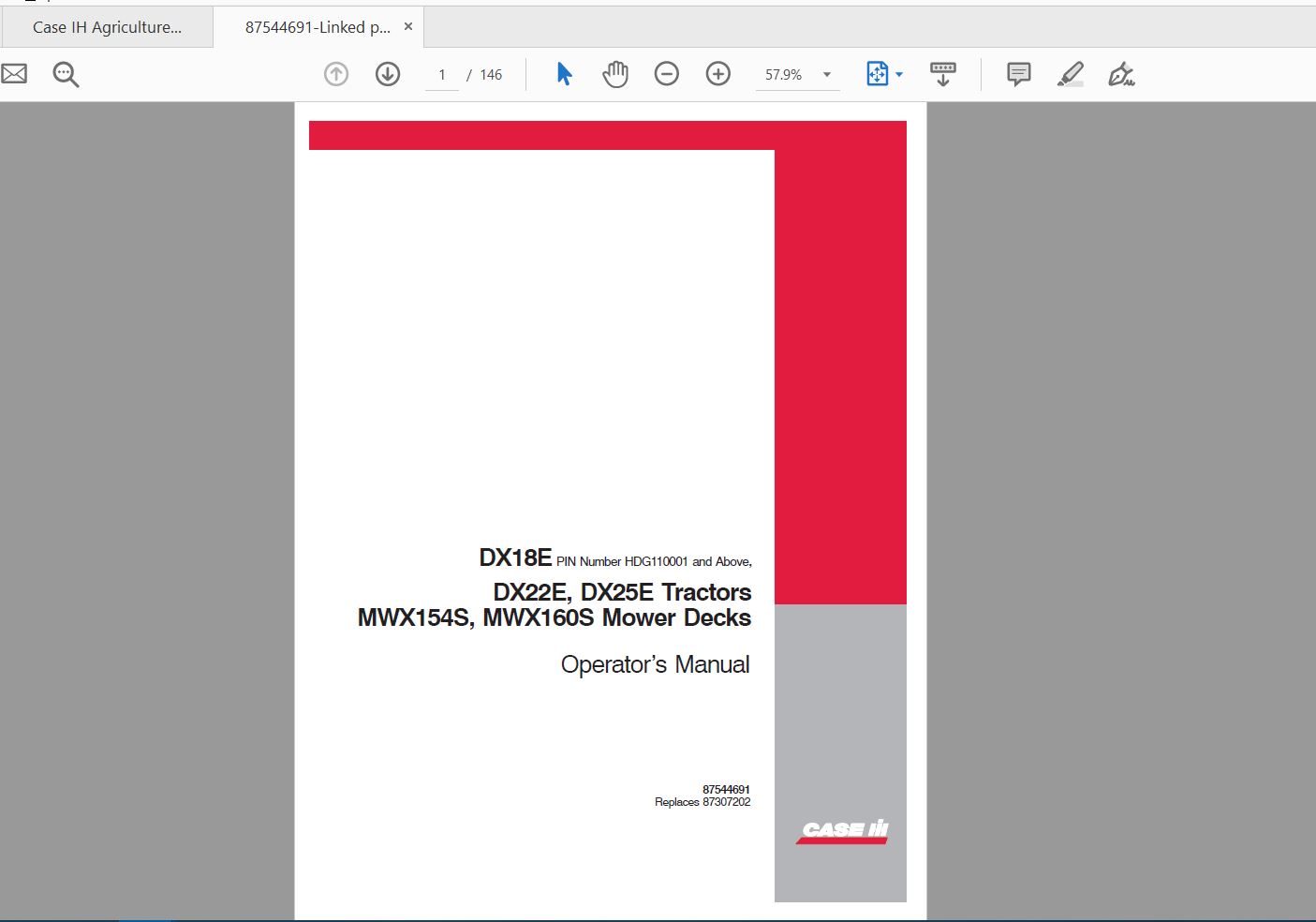
Task: Zoom in with the plus button
Action: click(718, 74)
